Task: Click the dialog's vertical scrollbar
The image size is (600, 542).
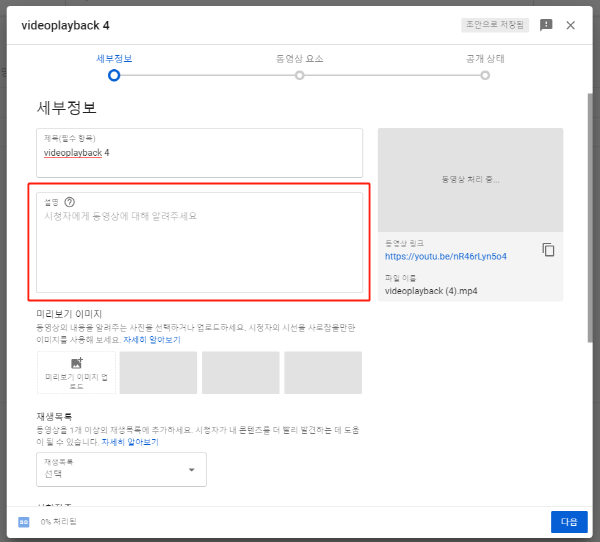Action: pyautogui.click(x=590, y=217)
